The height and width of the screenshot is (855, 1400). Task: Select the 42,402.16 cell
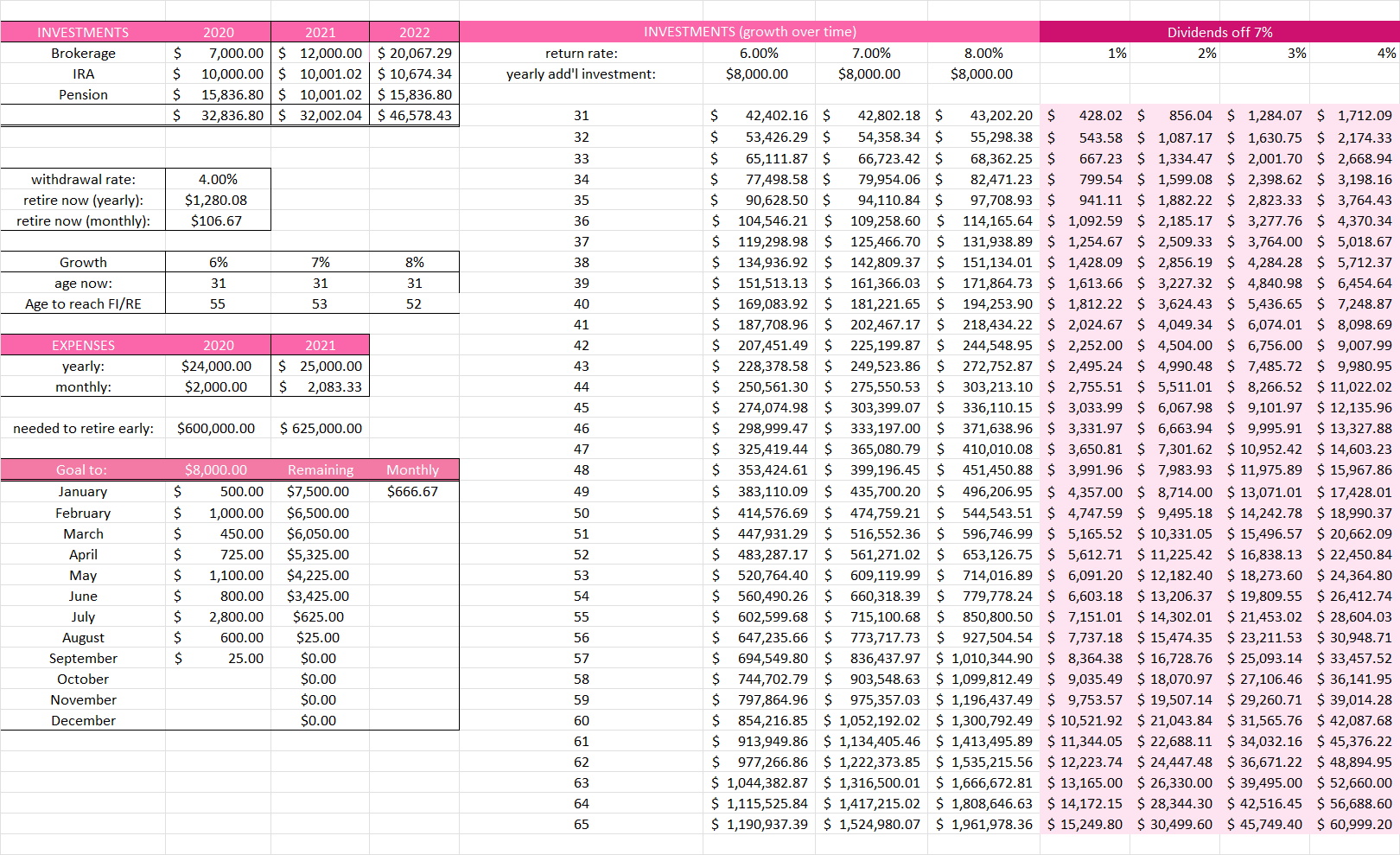[x=758, y=115]
